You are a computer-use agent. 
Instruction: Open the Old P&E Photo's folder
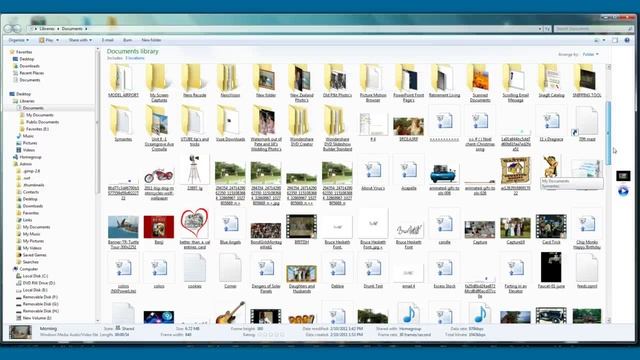(x=337, y=80)
